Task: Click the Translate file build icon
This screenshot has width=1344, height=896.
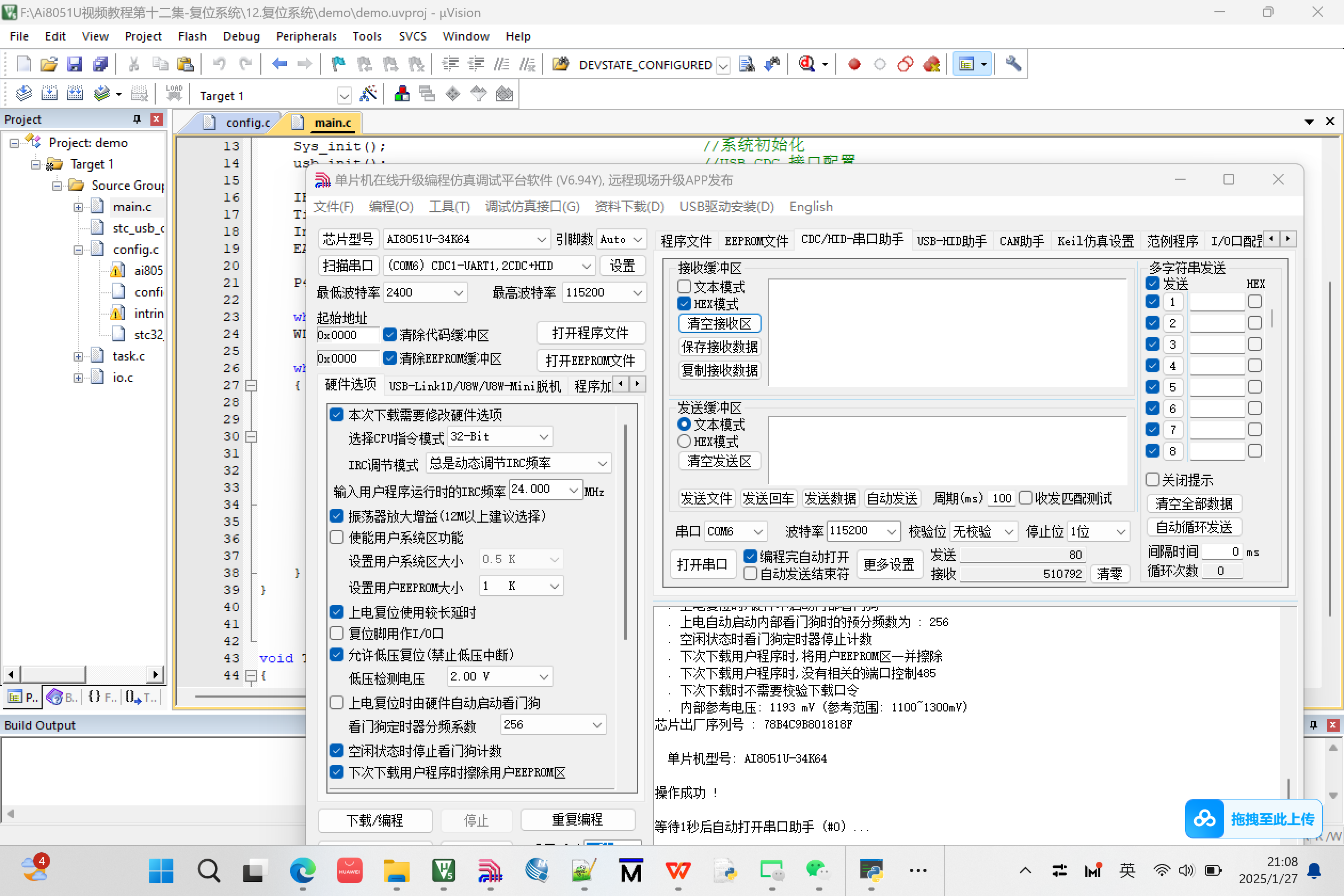Action: click(23, 93)
